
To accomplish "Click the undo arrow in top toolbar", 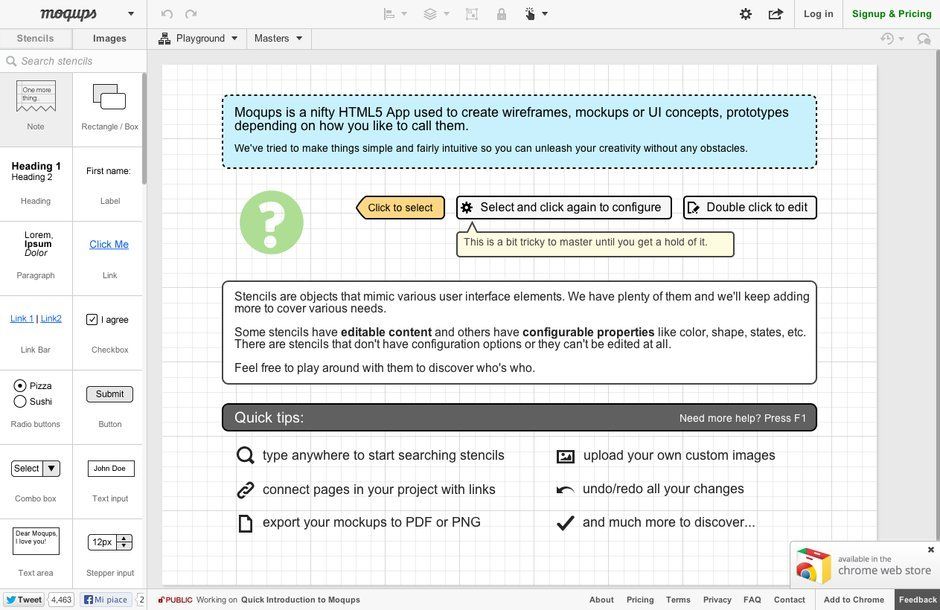I will click(167, 14).
